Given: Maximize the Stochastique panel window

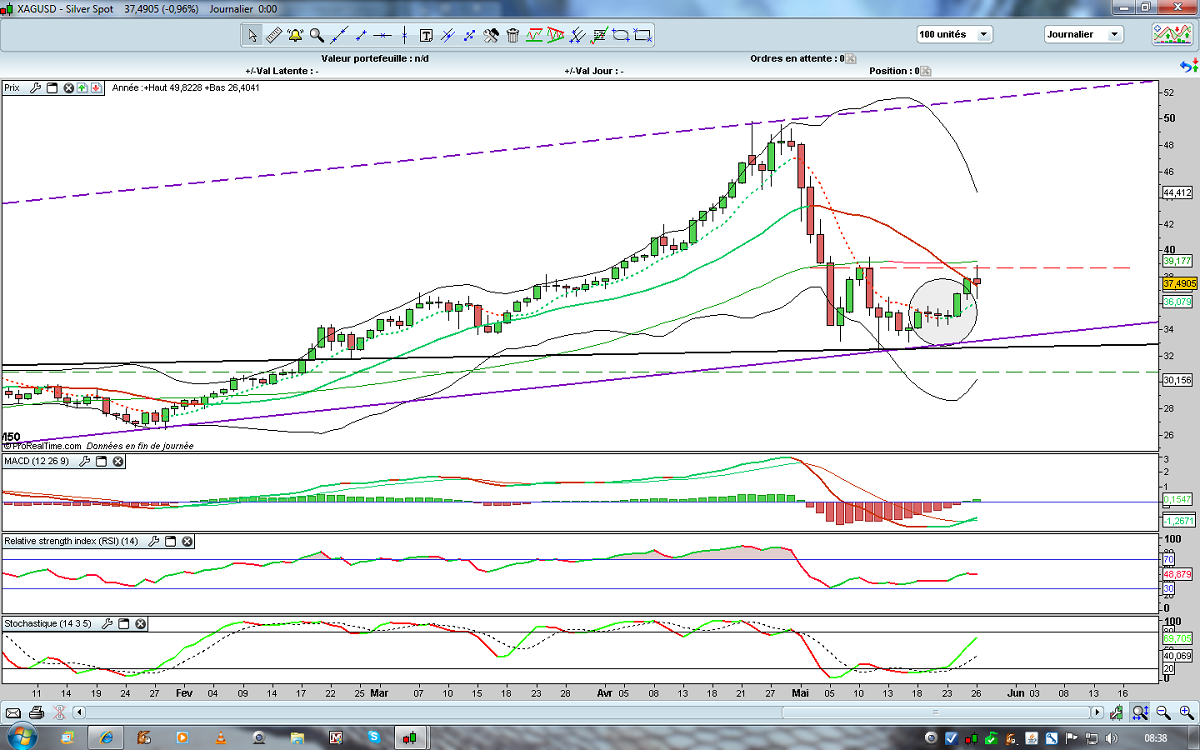Looking at the screenshot, I should click(x=123, y=624).
